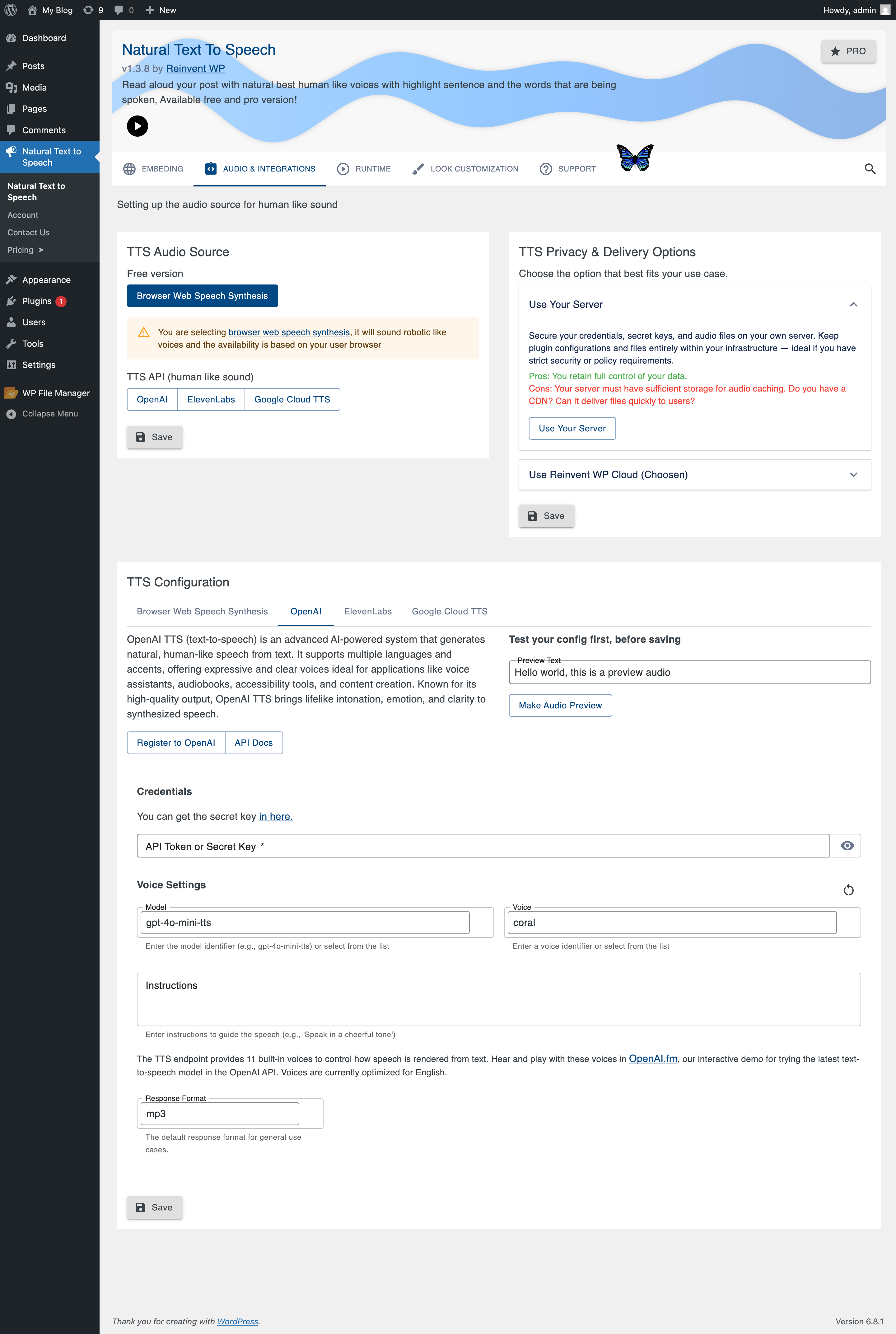Click the Use Your Server button
This screenshot has height=1334, width=896.
pyautogui.click(x=572, y=429)
